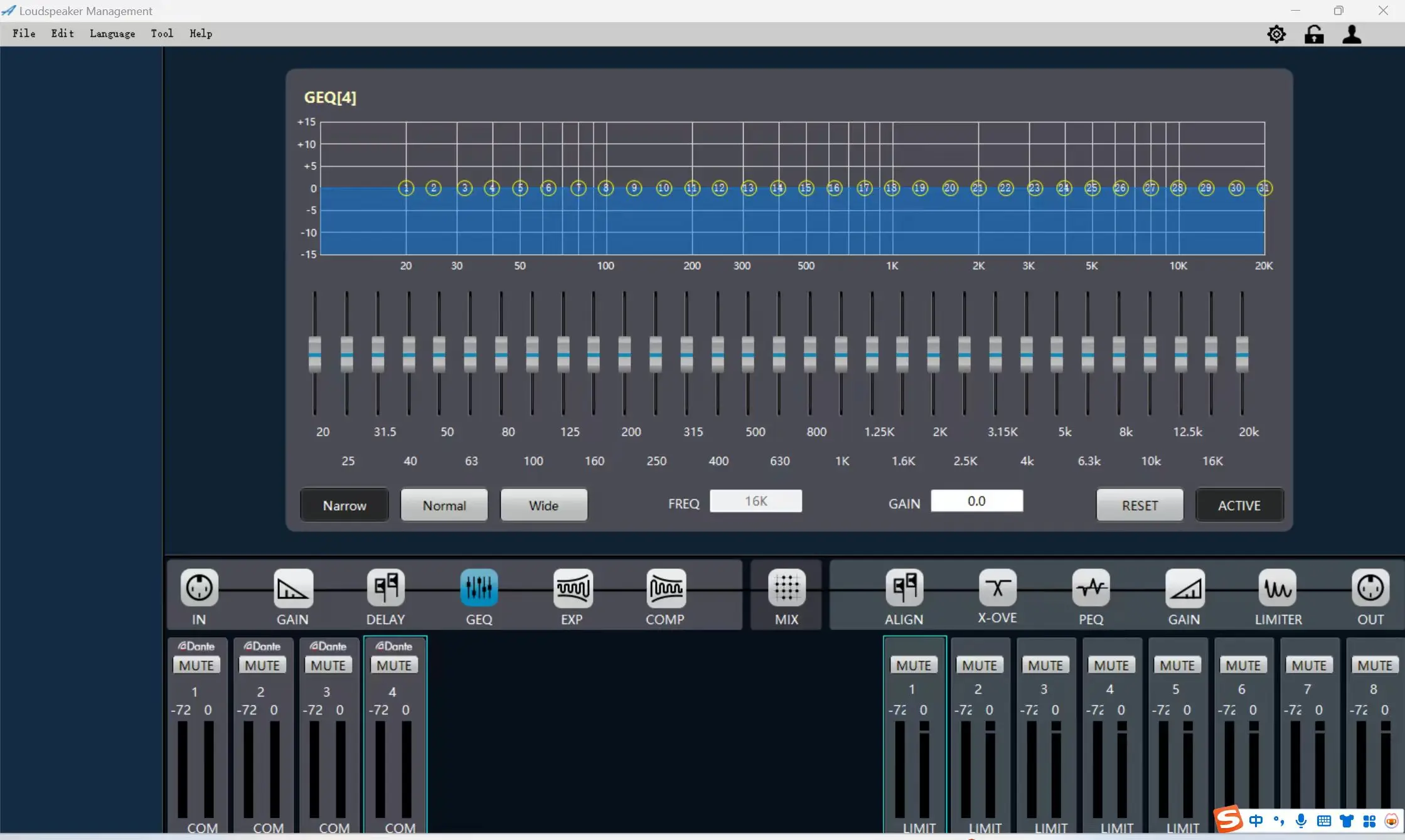Click the 20k GEQ fader
The height and width of the screenshot is (840, 1405).
tap(1242, 354)
